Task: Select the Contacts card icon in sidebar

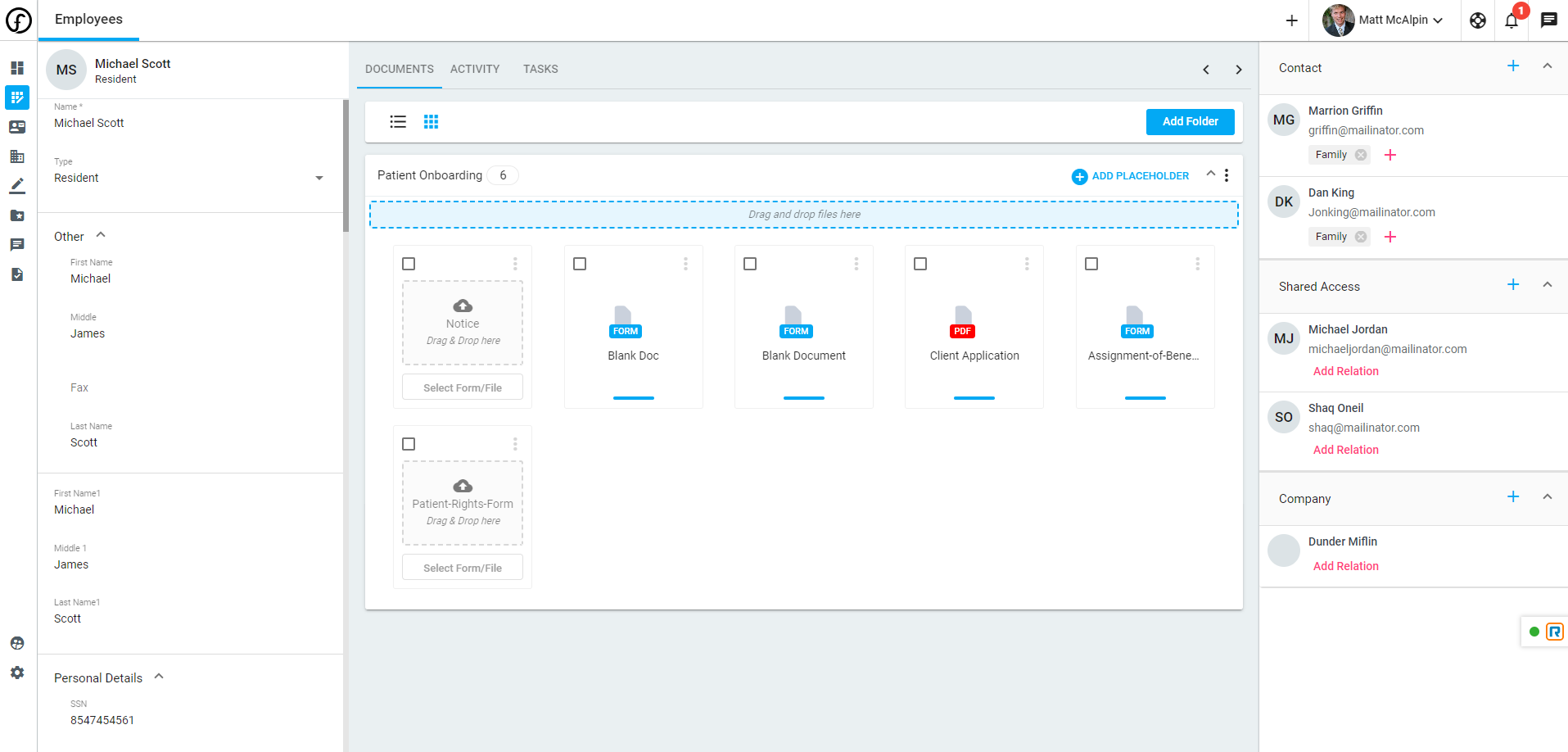Action: (x=16, y=127)
